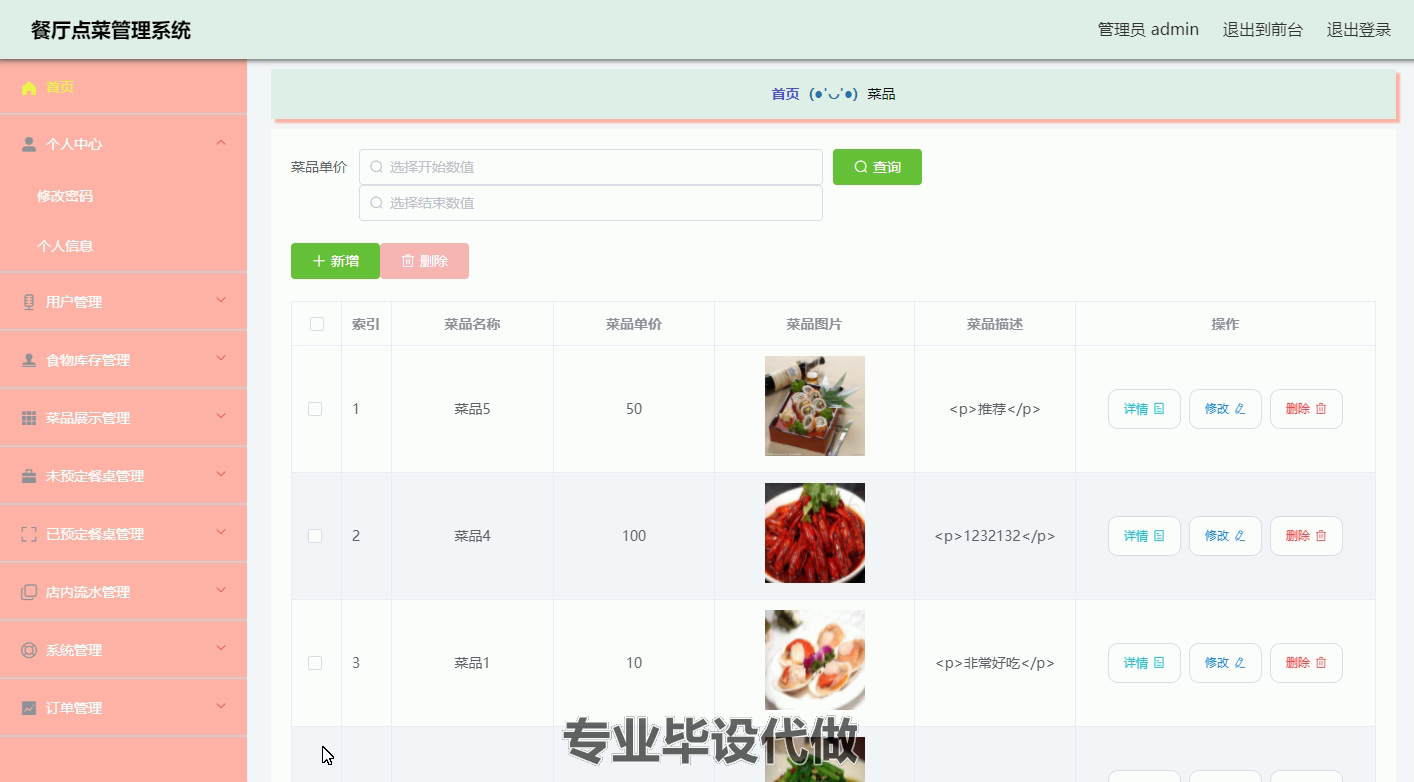Click 菜品名称 column header
This screenshot has height=782, width=1414.
[472, 324]
